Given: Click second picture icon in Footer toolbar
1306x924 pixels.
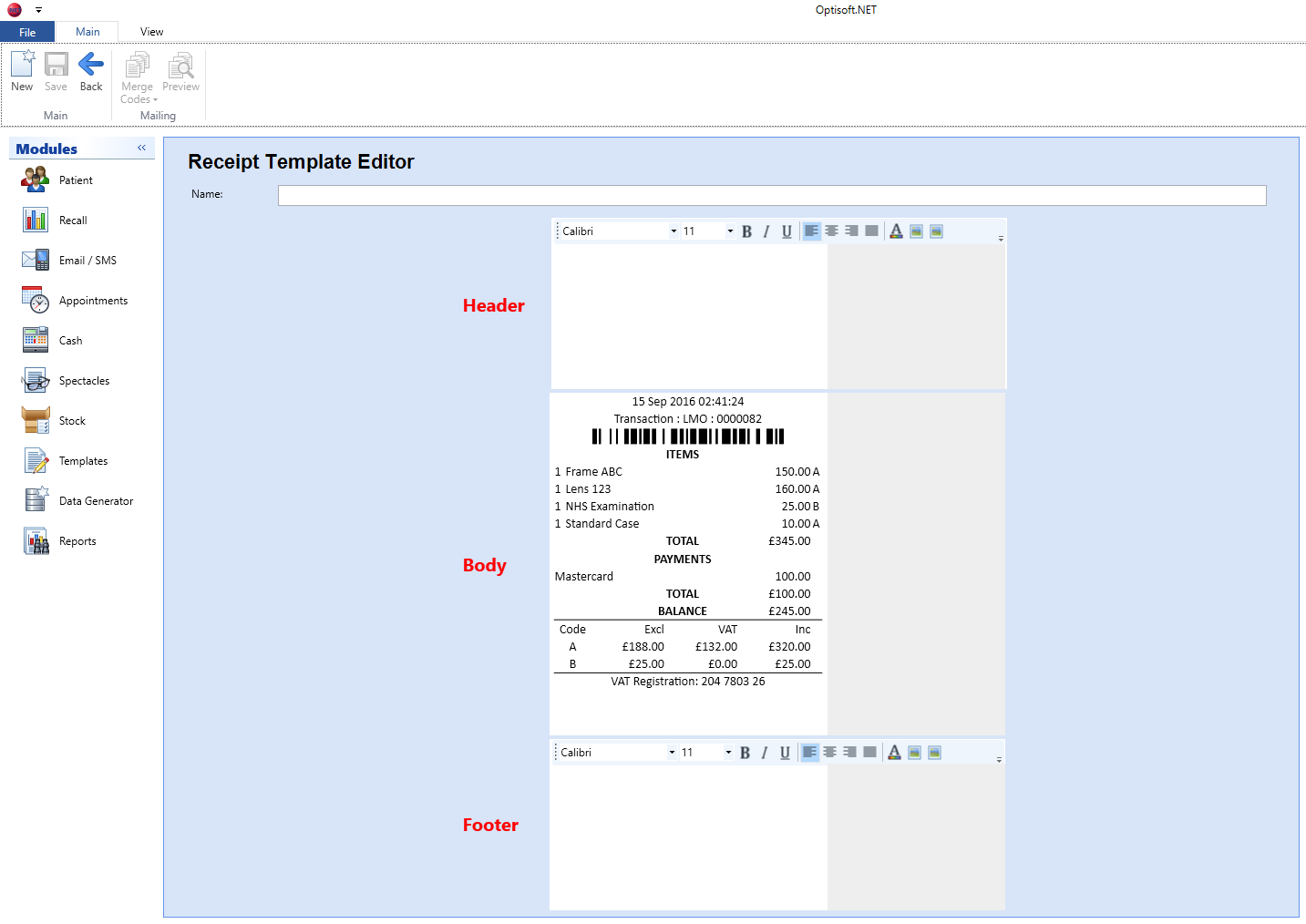Looking at the screenshot, I should (x=934, y=753).
